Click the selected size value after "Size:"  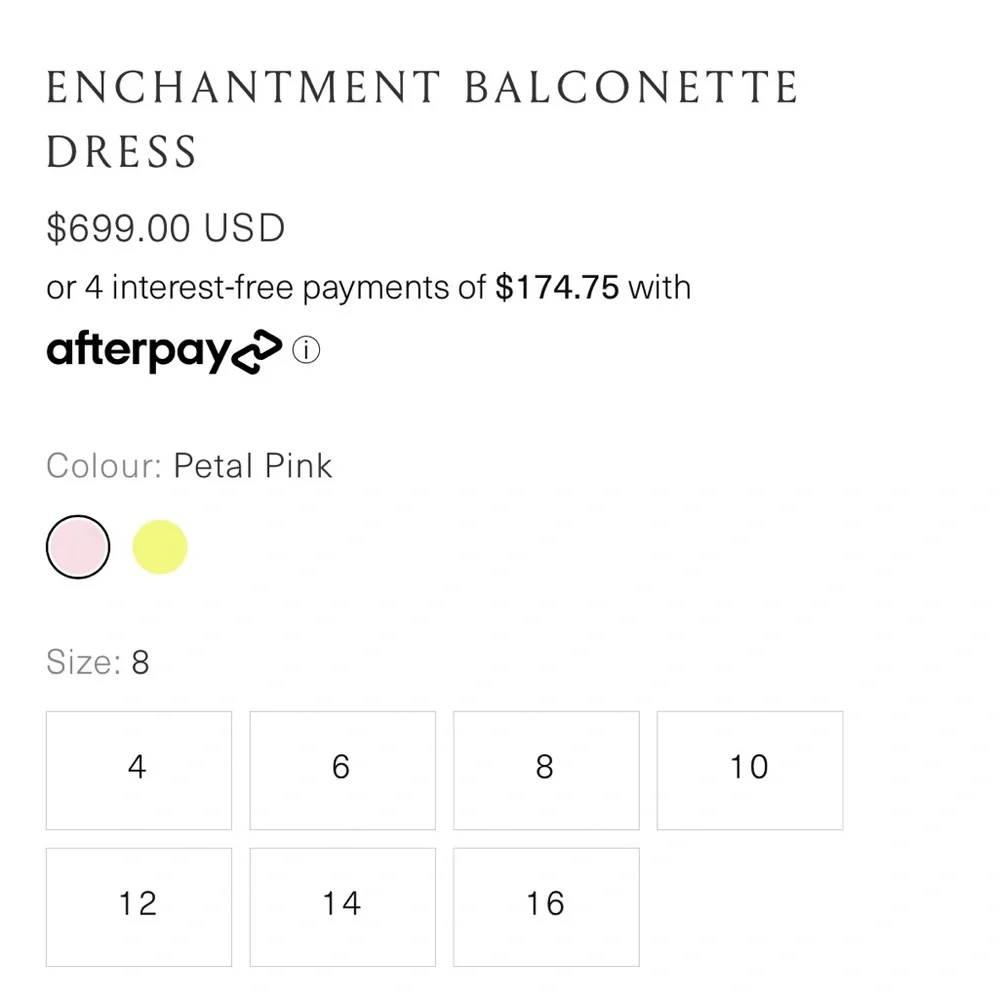[141, 662]
